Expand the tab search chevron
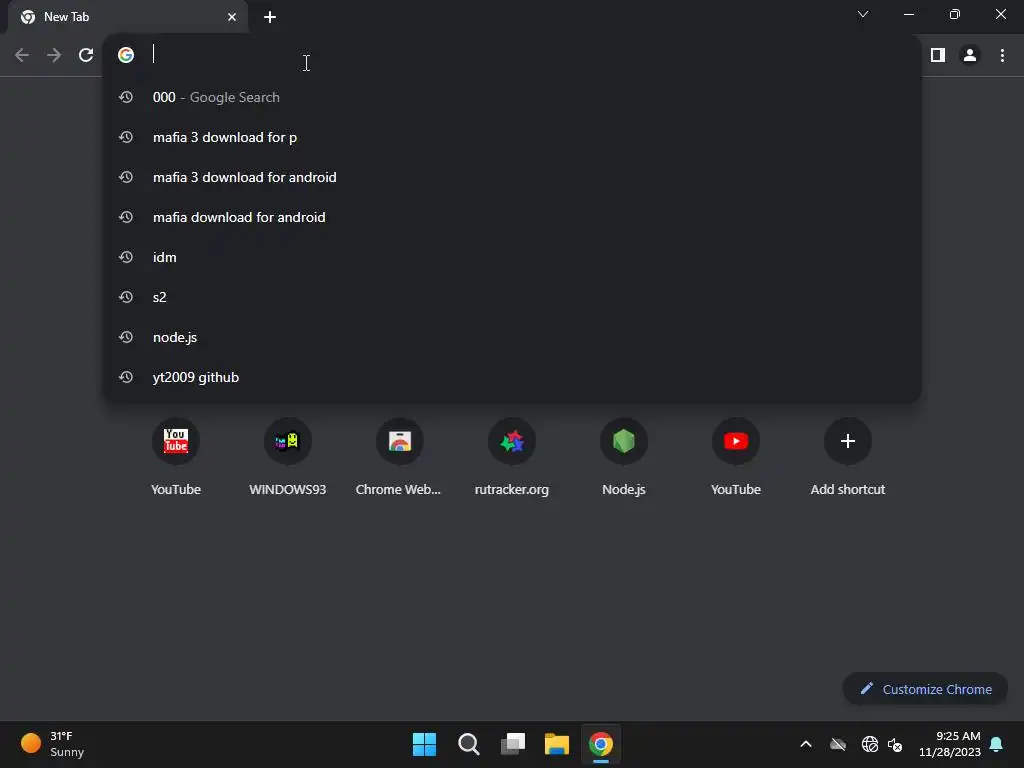This screenshot has width=1024, height=768. click(863, 14)
